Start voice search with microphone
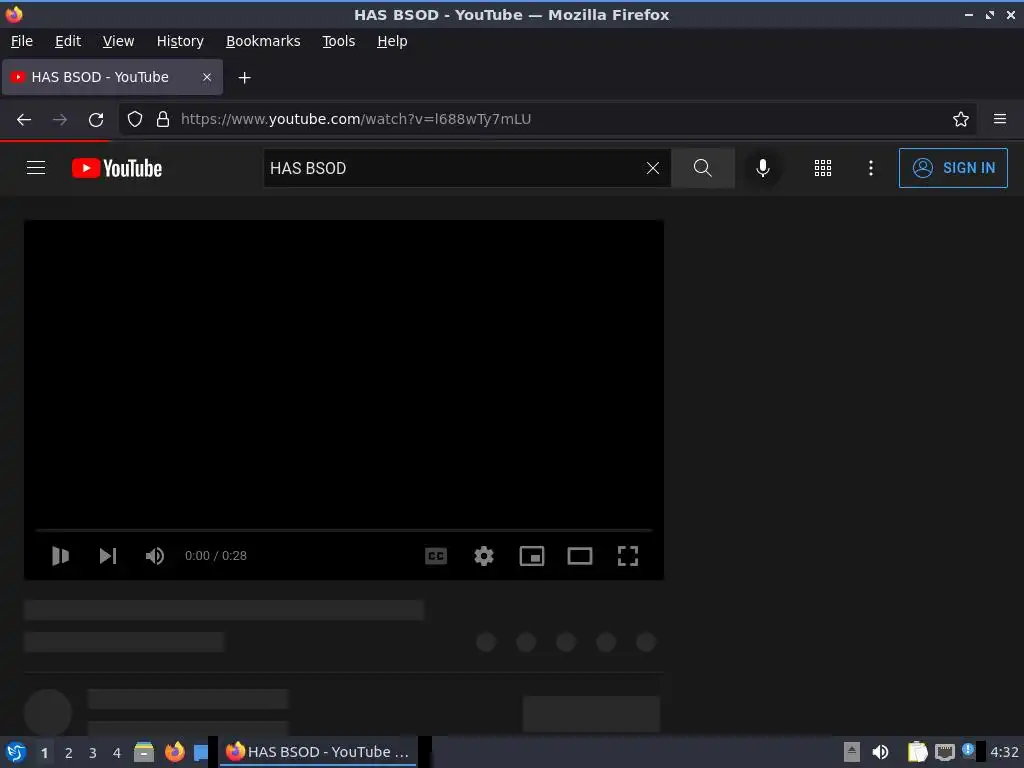 pos(762,168)
